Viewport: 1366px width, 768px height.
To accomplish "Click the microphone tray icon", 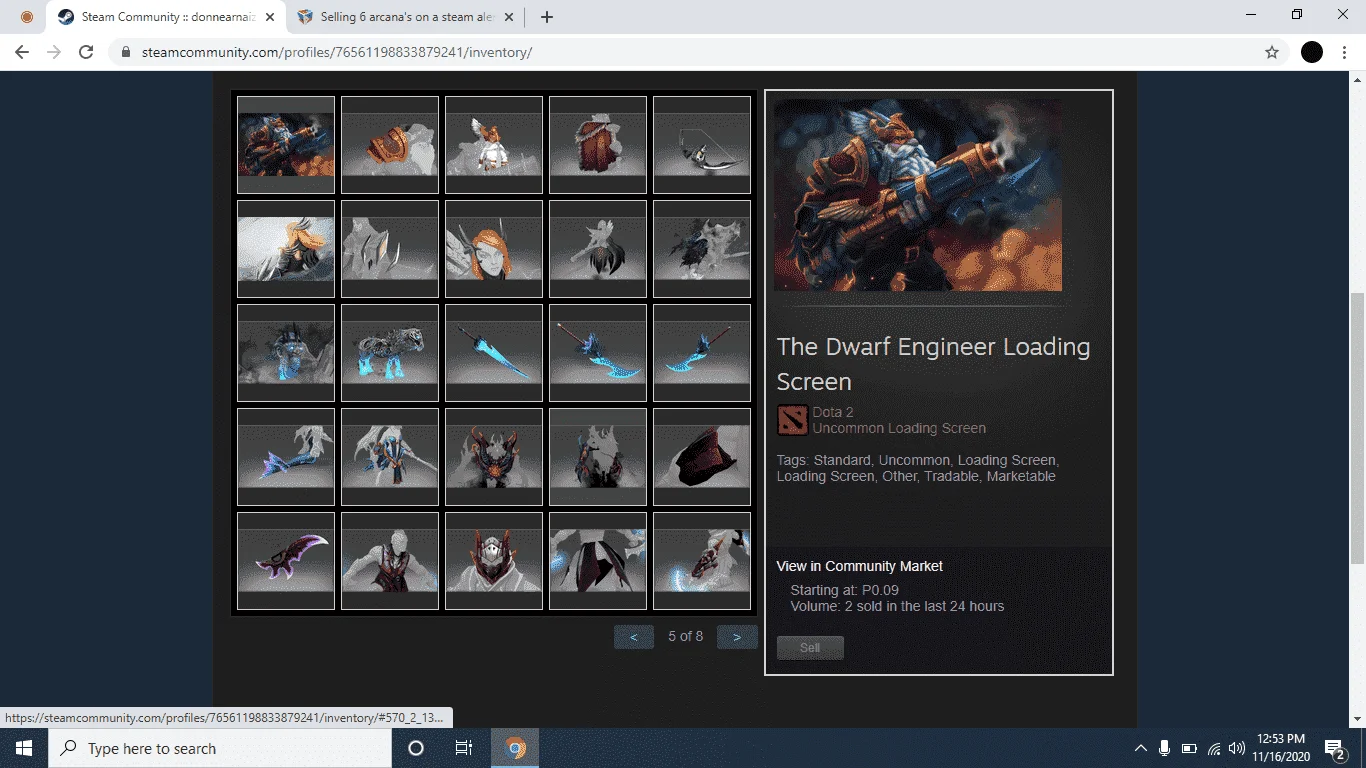I will click(1165, 748).
